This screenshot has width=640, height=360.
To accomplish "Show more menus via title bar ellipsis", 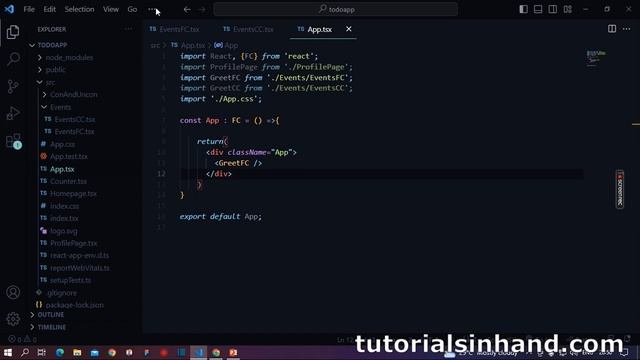I will point(152,9).
